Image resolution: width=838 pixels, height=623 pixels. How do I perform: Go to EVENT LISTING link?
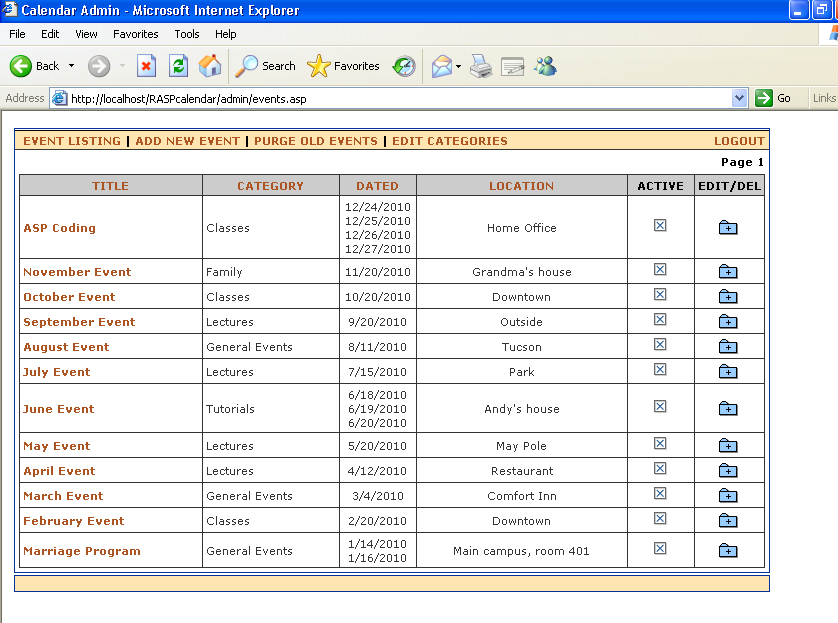coord(72,141)
